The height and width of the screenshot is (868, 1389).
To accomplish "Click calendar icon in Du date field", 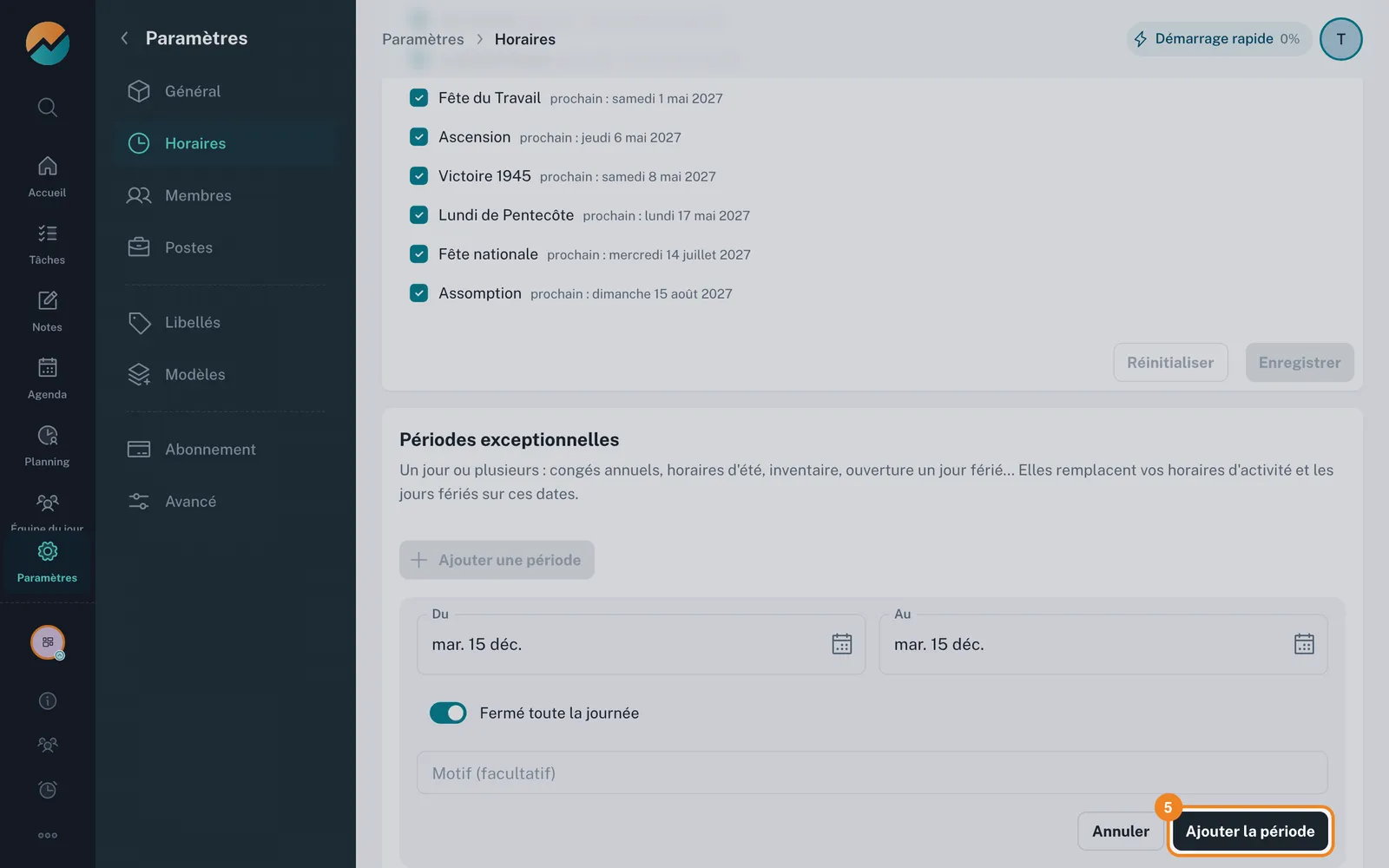I will point(842,644).
